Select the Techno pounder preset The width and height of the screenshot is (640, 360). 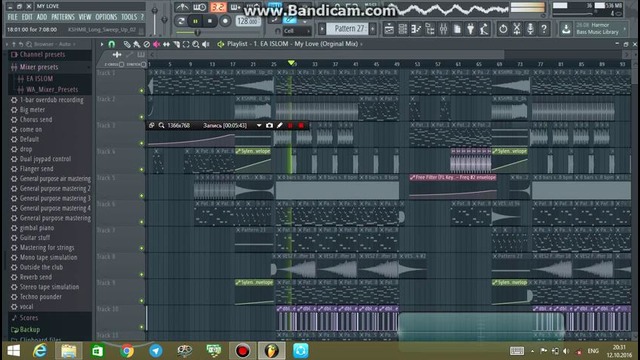(40, 297)
